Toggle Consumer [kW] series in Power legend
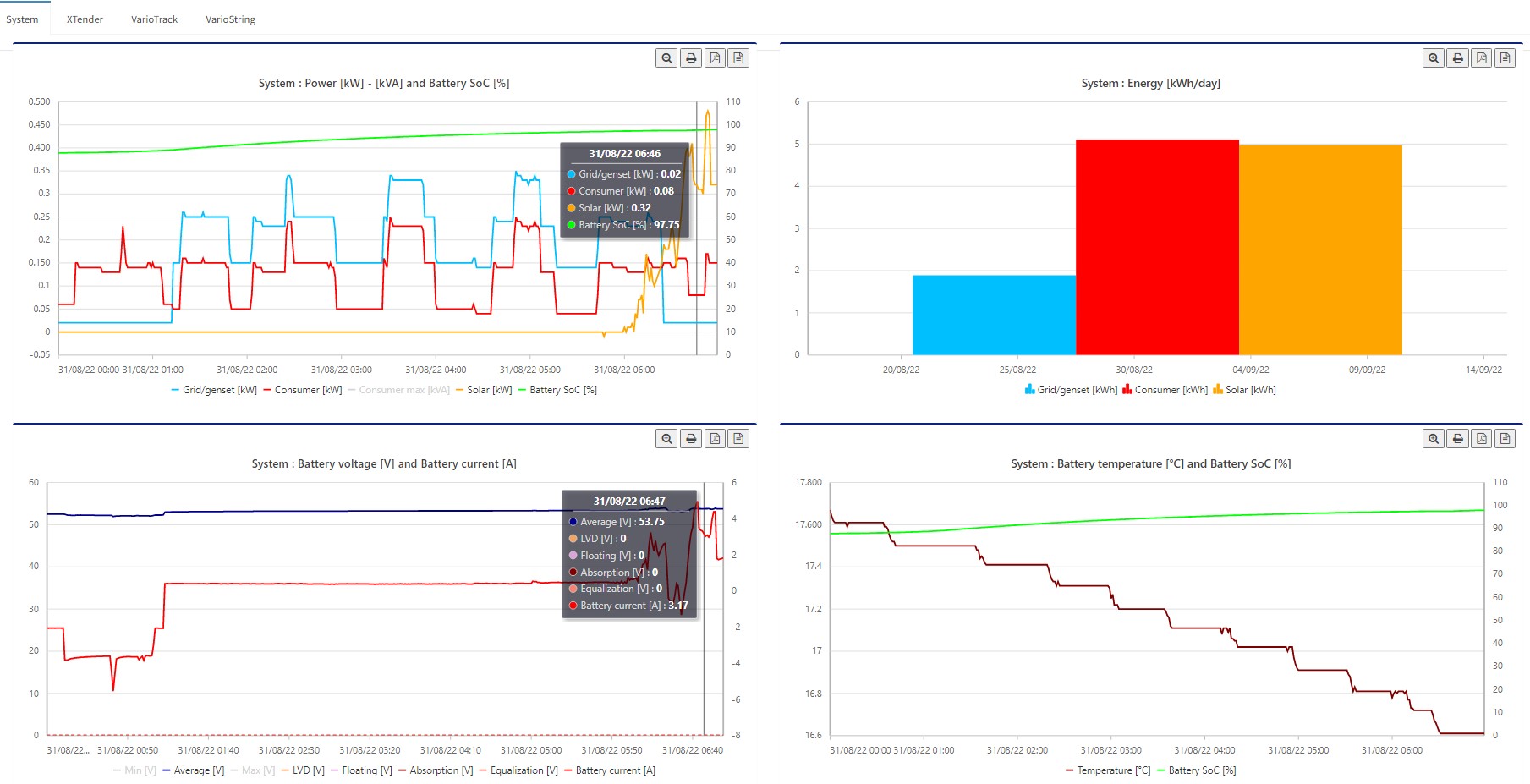The width and height of the screenshot is (1530, 784). point(303,390)
